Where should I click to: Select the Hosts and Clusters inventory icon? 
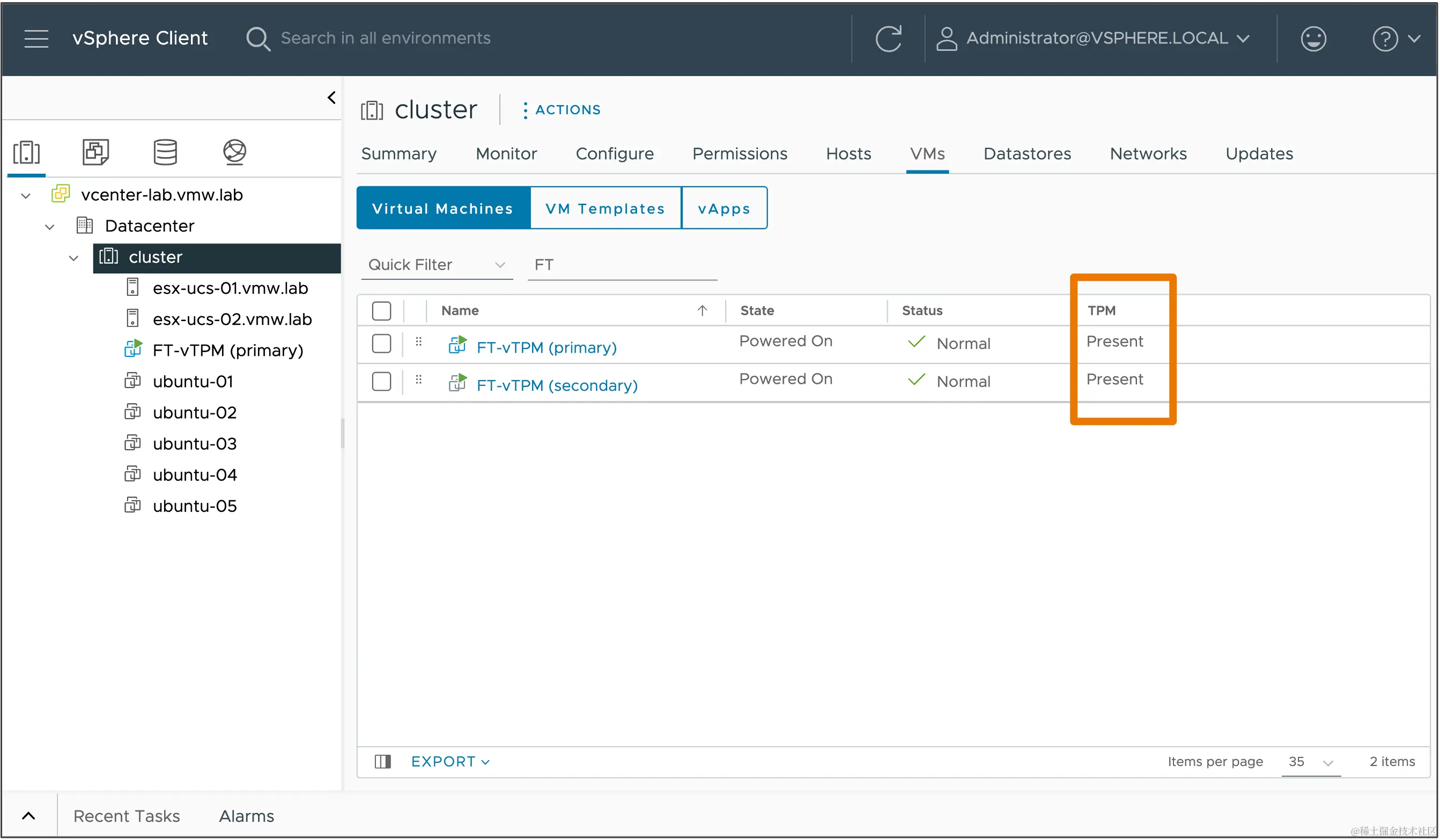(26, 151)
